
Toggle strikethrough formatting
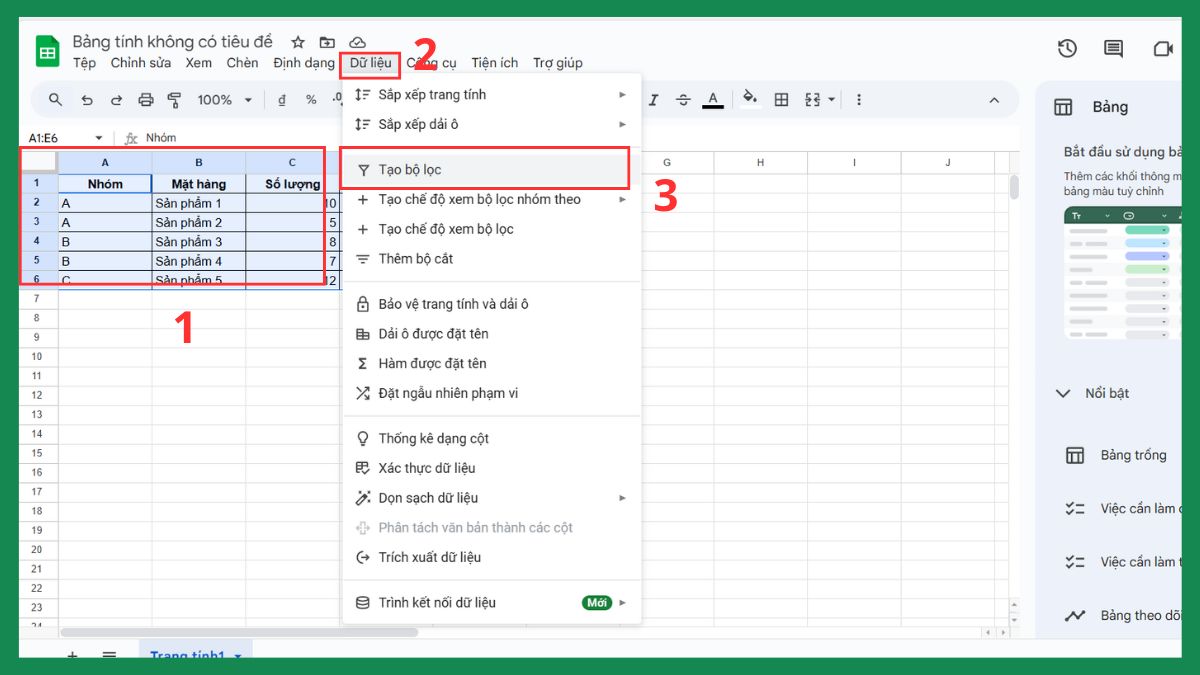pos(683,100)
